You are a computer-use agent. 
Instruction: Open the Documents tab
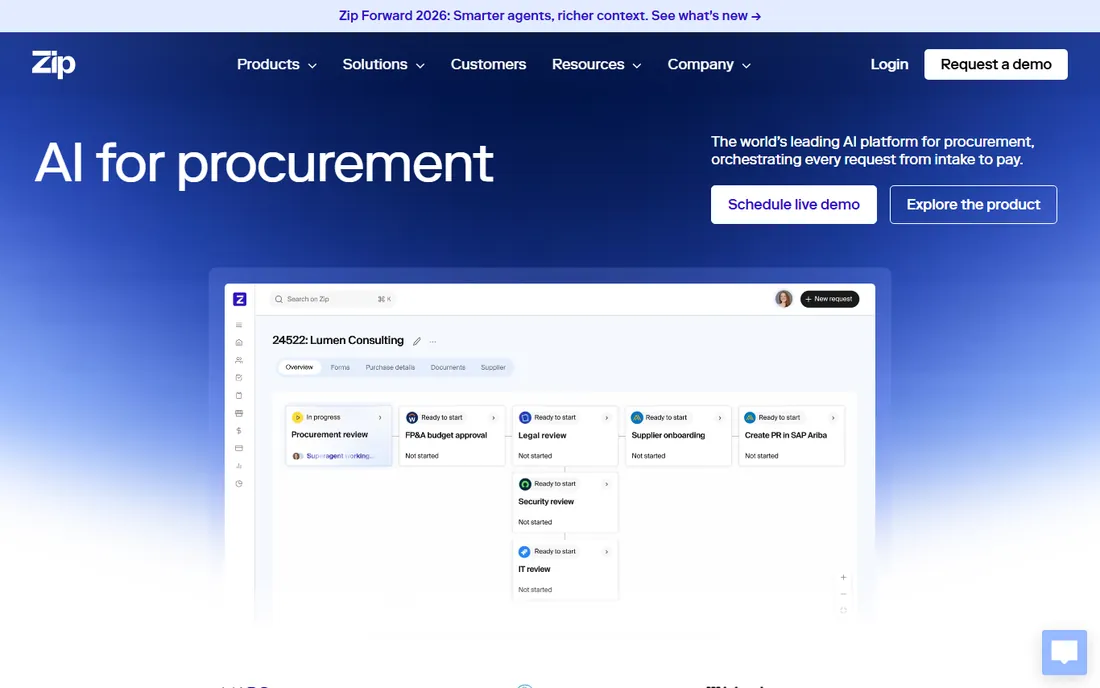click(x=448, y=367)
